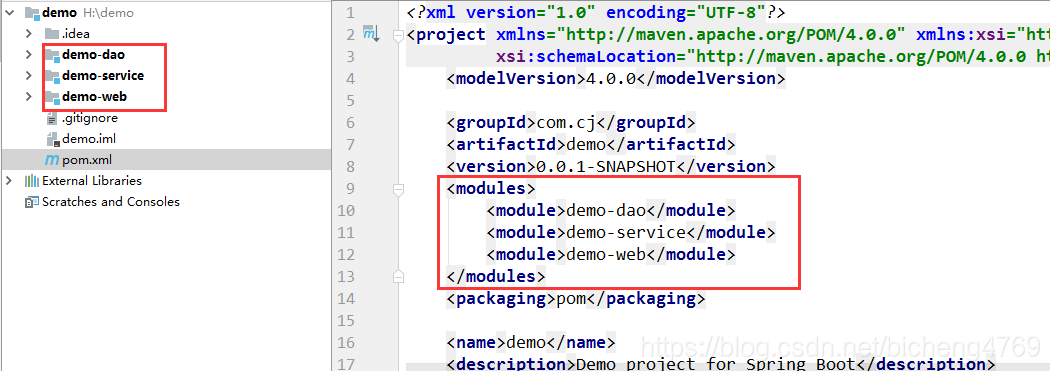Click line number 16 in gutter
The width and height of the screenshot is (1050, 371).
(347, 343)
